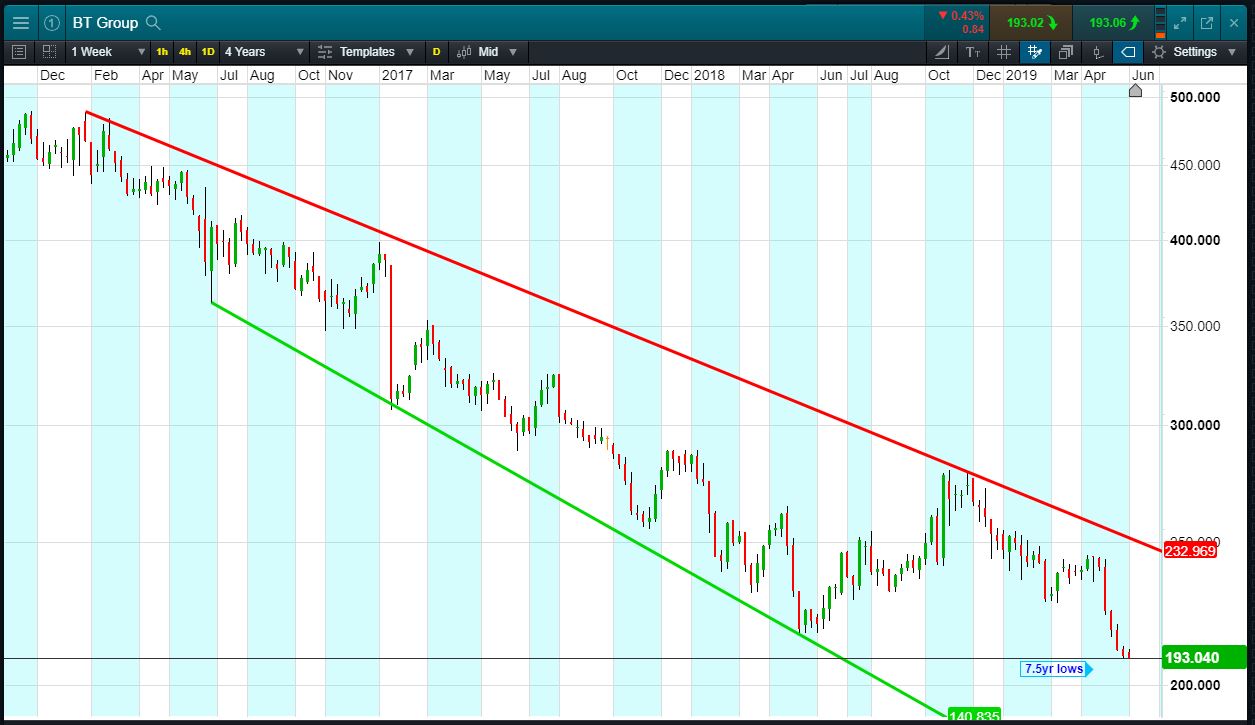Close the BT Group chart
This screenshot has width=1255, height=725.
click(x=1234, y=22)
